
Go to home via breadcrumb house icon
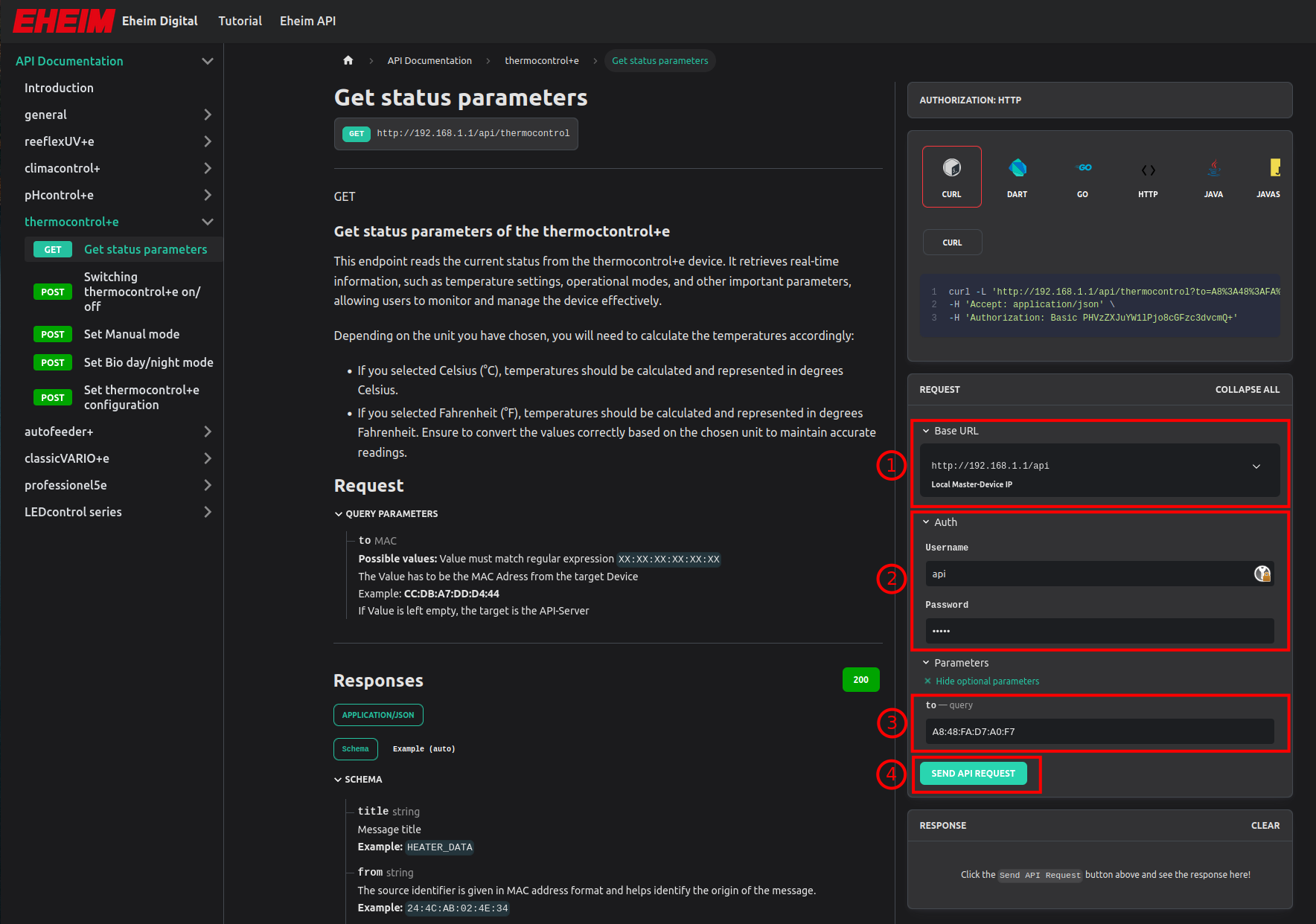point(348,60)
